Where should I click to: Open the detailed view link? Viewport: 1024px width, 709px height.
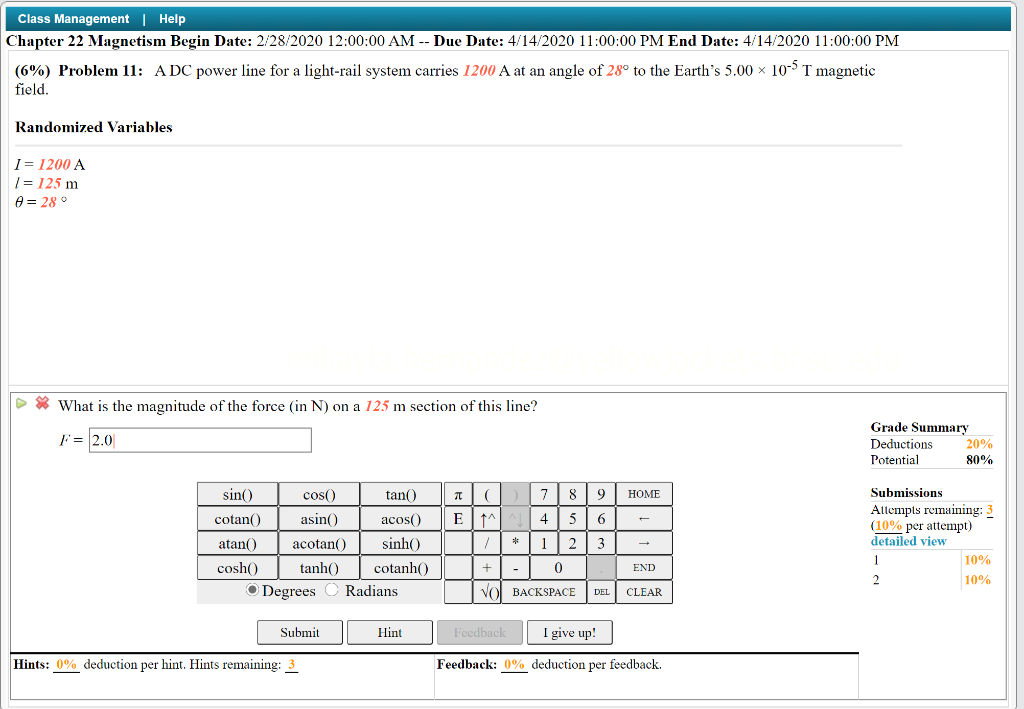coord(908,540)
